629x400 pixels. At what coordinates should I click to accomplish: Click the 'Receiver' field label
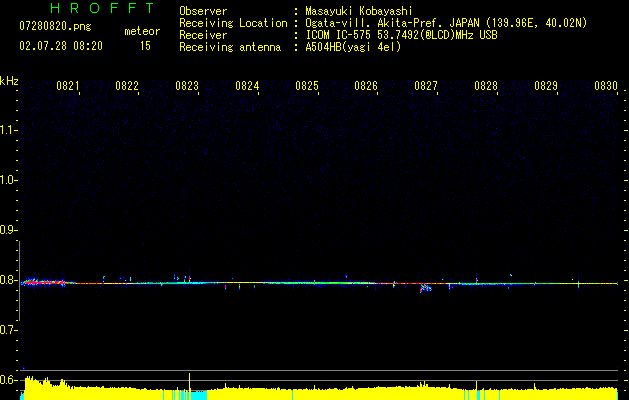[203, 35]
